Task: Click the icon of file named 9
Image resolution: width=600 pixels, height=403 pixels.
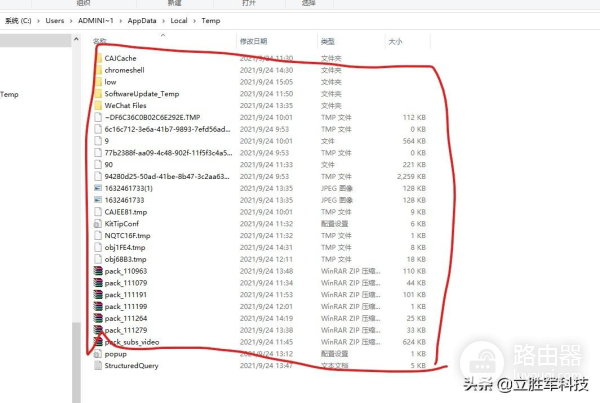Action: [98, 141]
